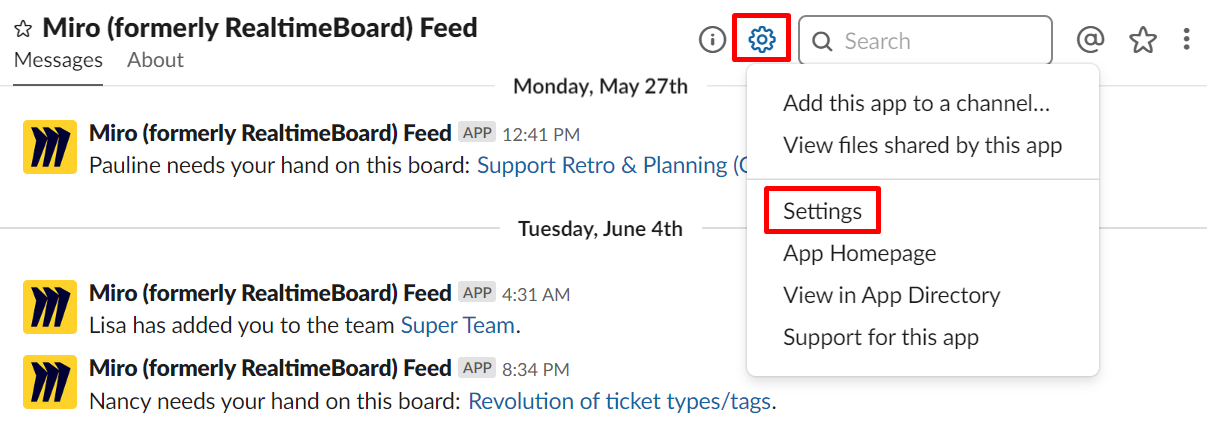Screen dimensions: 1207x433
Task: Open the 'Super Team' link
Action: pyautogui.click(x=457, y=325)
